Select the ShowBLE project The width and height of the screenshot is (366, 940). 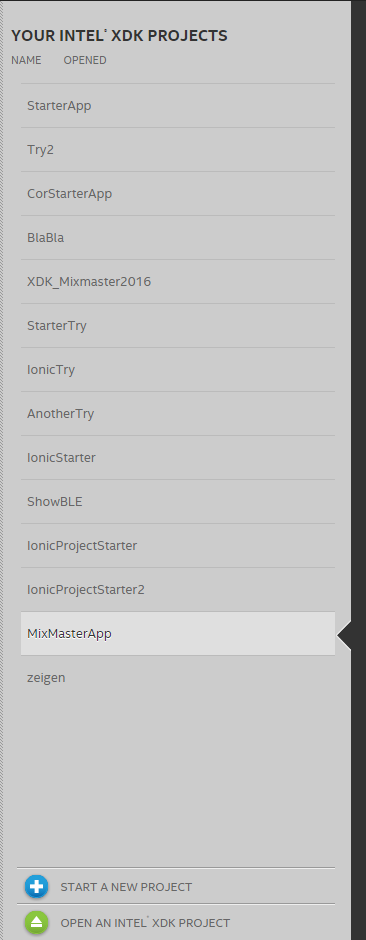178,501
